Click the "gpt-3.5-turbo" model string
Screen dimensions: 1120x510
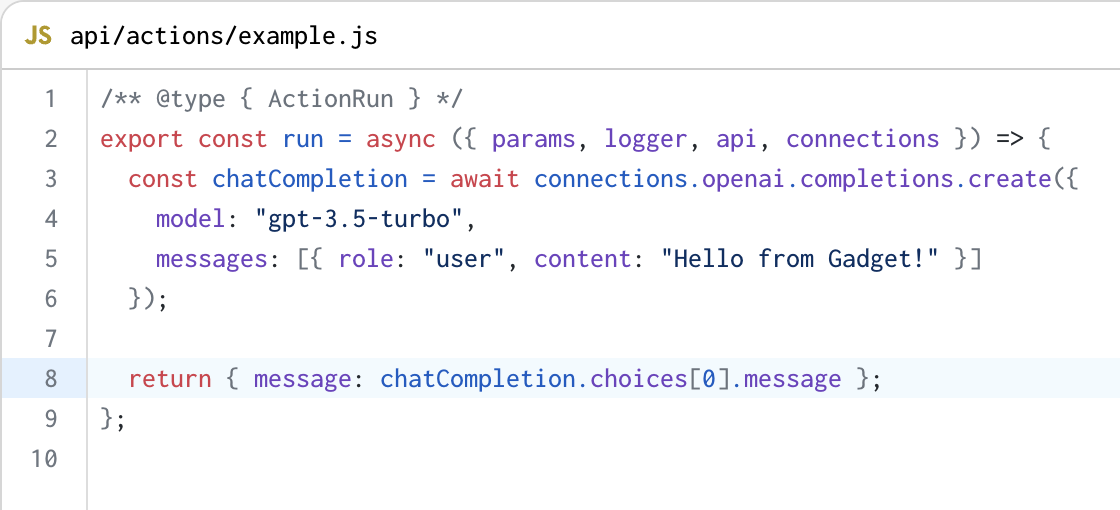pos(359,219)
